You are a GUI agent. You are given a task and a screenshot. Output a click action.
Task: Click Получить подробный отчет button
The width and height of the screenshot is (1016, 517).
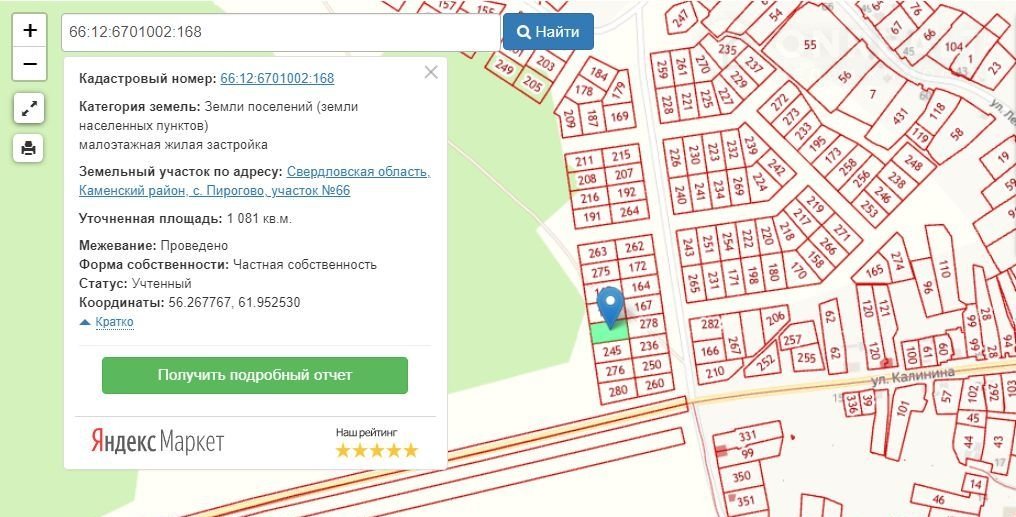pyautogui.click(x=255, y=375)
